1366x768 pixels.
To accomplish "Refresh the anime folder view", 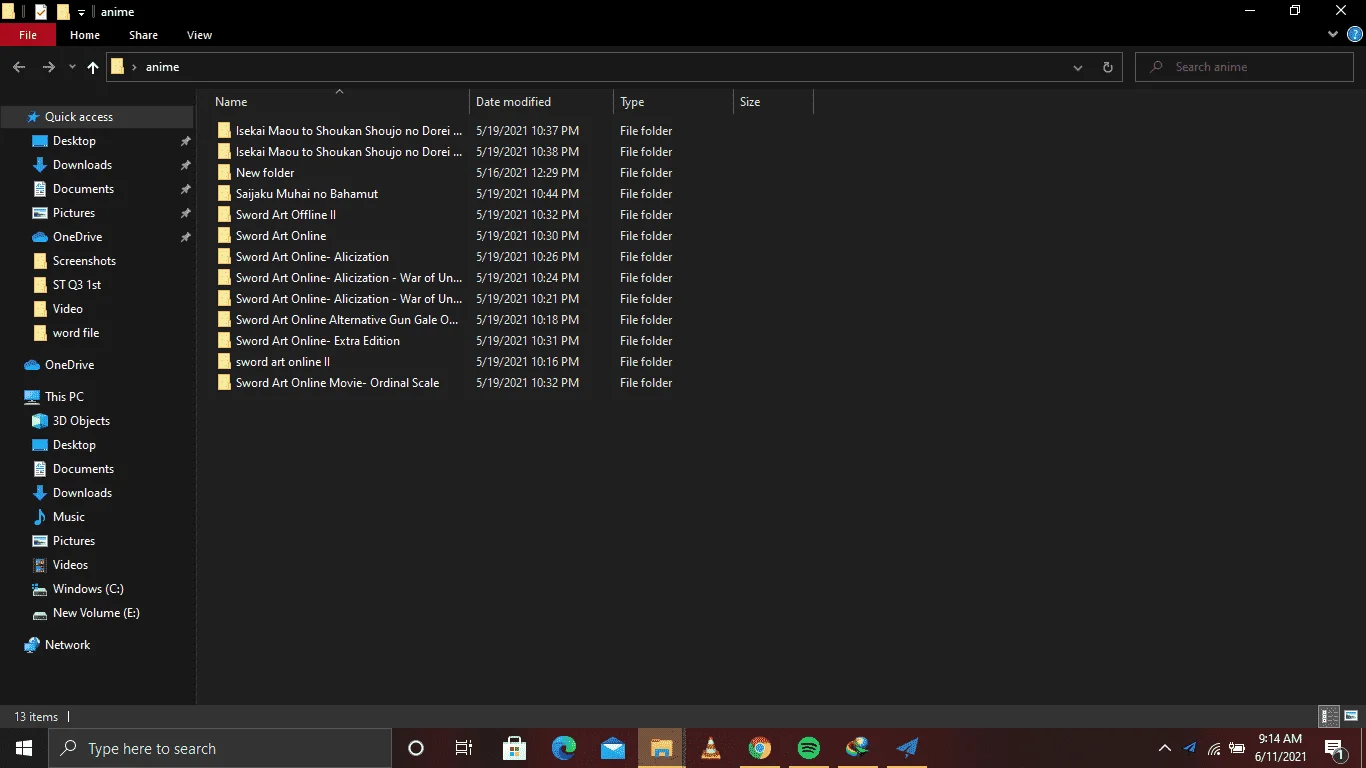I will tap(1107, 67).
